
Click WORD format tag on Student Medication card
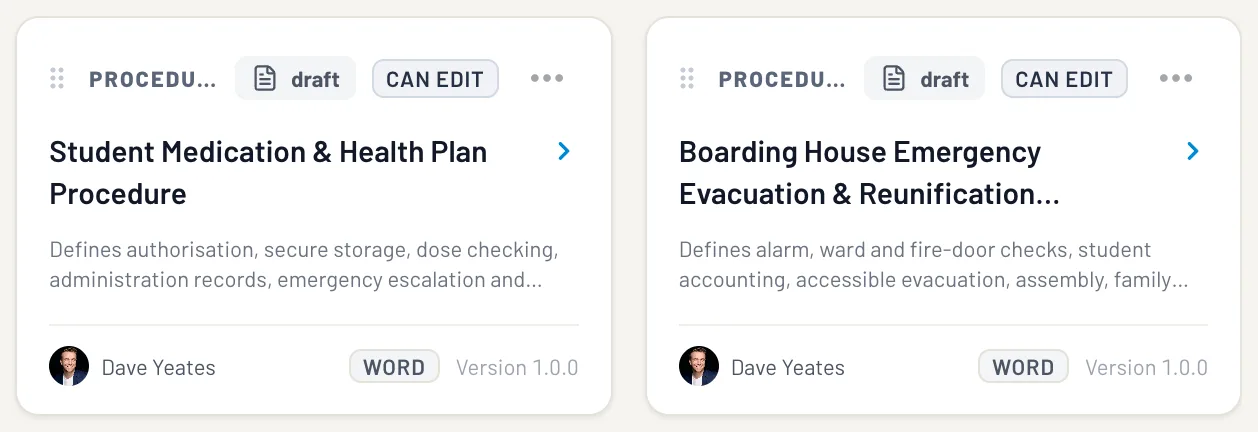point(394,367)
